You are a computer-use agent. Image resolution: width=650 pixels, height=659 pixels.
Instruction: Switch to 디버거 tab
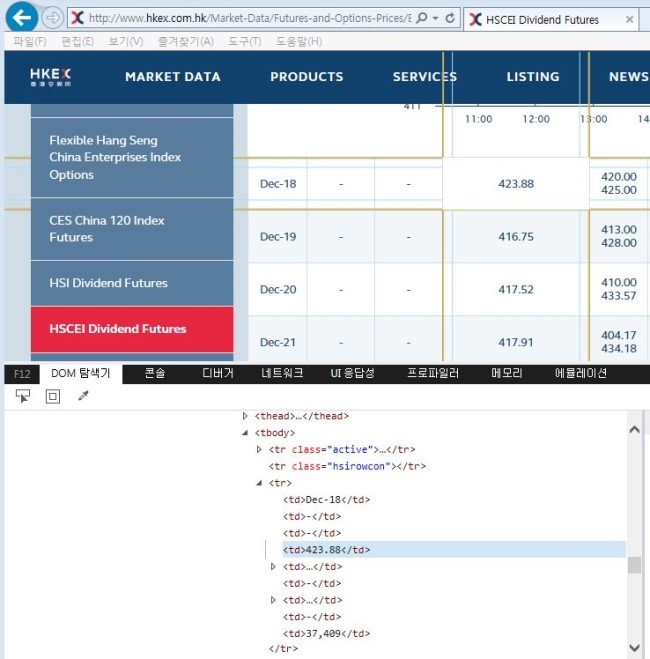tap(218, 373)
